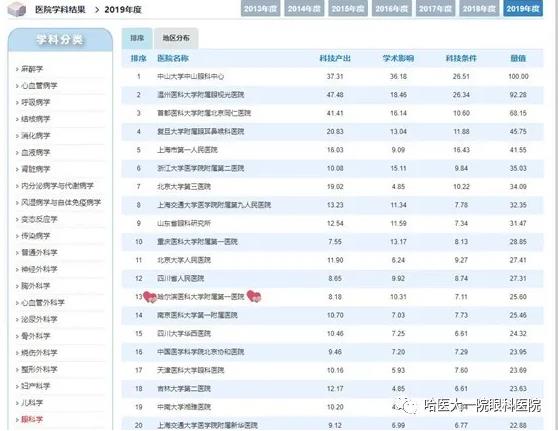
Task: Switch to the 排序 ranking tab
Action: (x=137, y=38)
